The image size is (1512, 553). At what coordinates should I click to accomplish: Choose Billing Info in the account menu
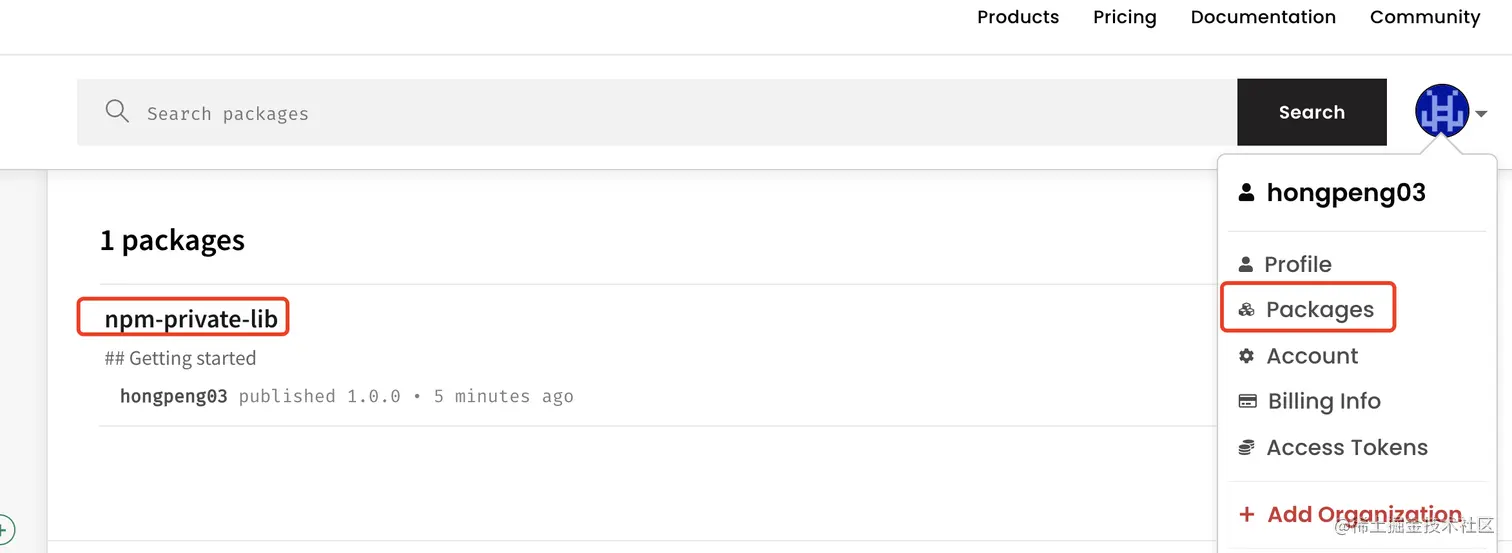point(1323,402)
